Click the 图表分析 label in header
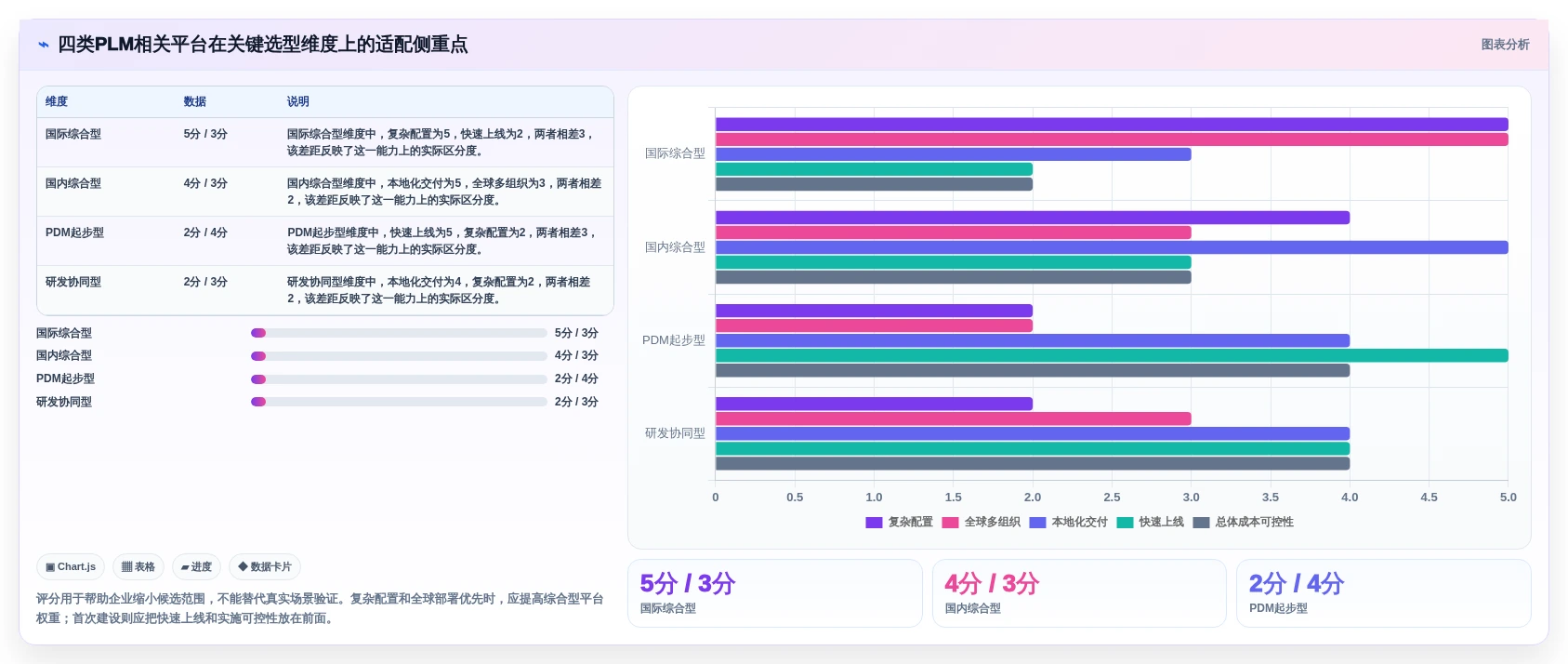This screenshot has width=1568, height=664. tap(1505, 45)
